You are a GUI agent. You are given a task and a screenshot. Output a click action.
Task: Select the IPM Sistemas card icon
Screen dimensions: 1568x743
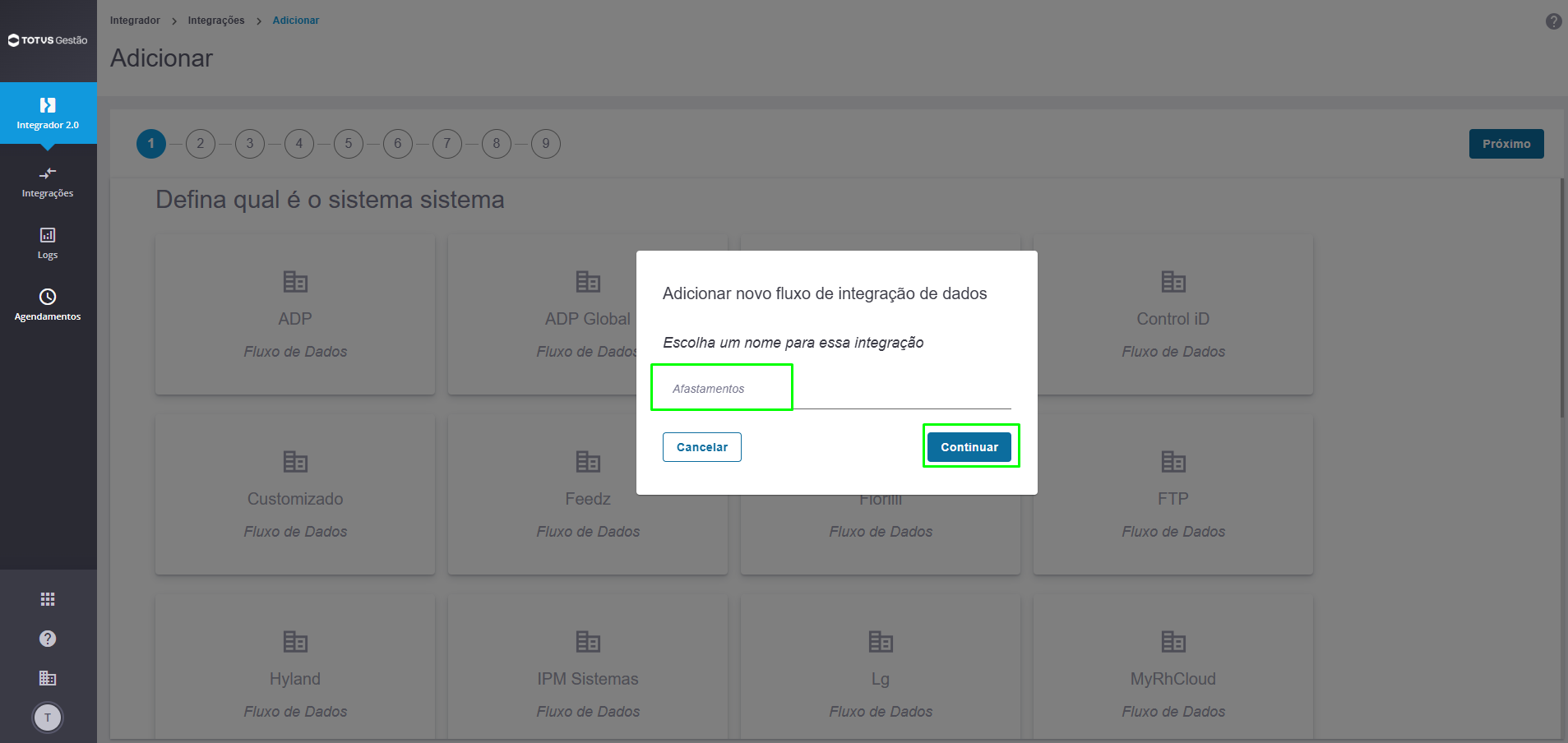coord(588,642)
